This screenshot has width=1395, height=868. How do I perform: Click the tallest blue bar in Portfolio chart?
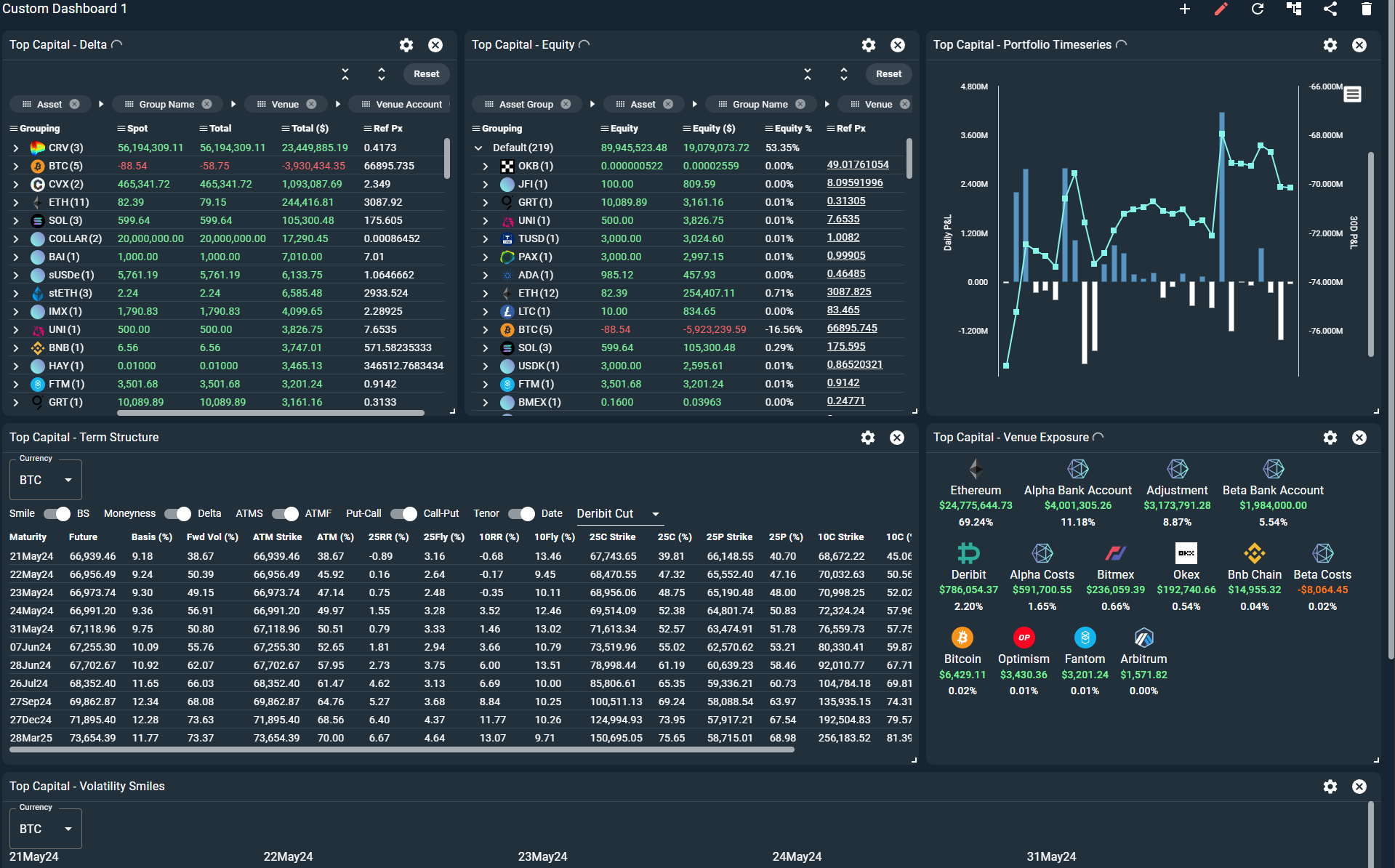point(1222,197)
